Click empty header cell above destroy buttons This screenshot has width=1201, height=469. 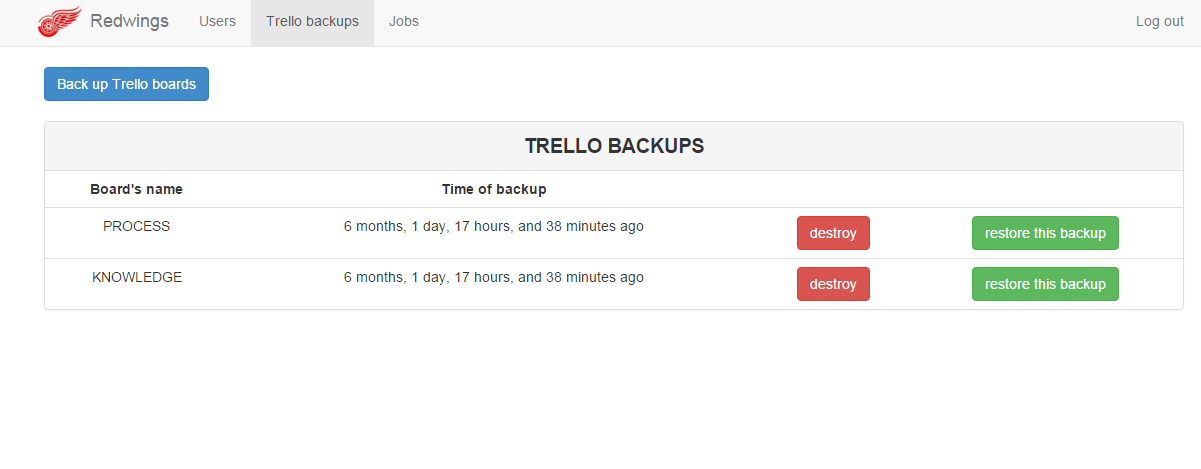[x=833, y=189]
